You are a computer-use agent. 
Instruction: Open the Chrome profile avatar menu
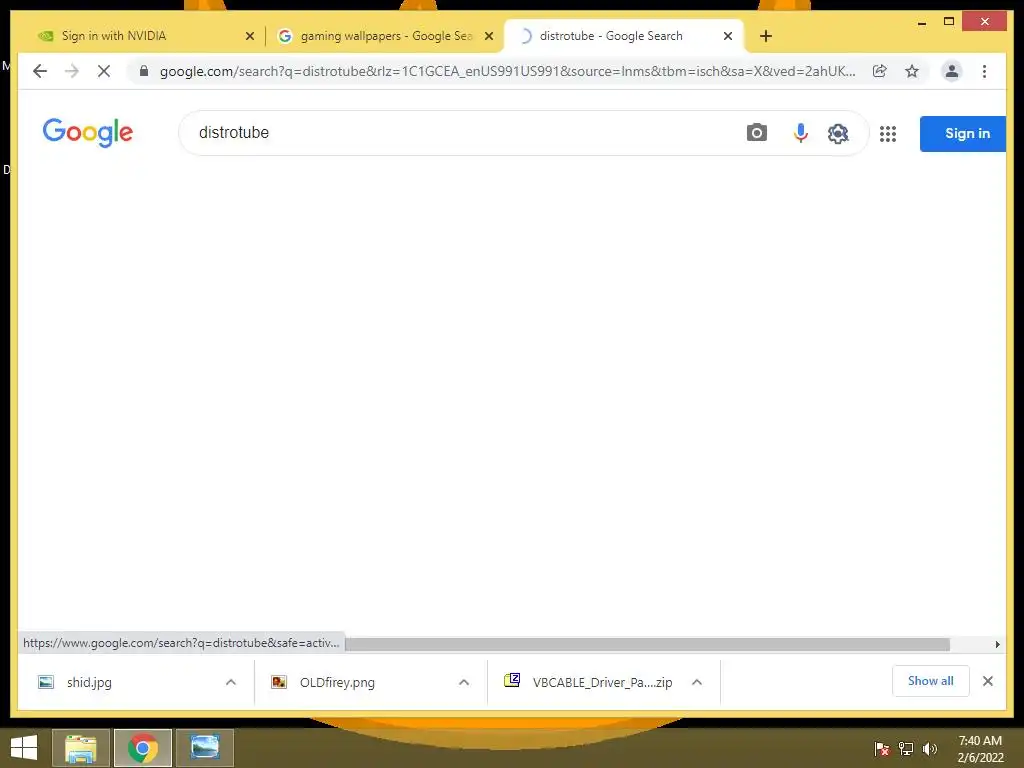952,71
